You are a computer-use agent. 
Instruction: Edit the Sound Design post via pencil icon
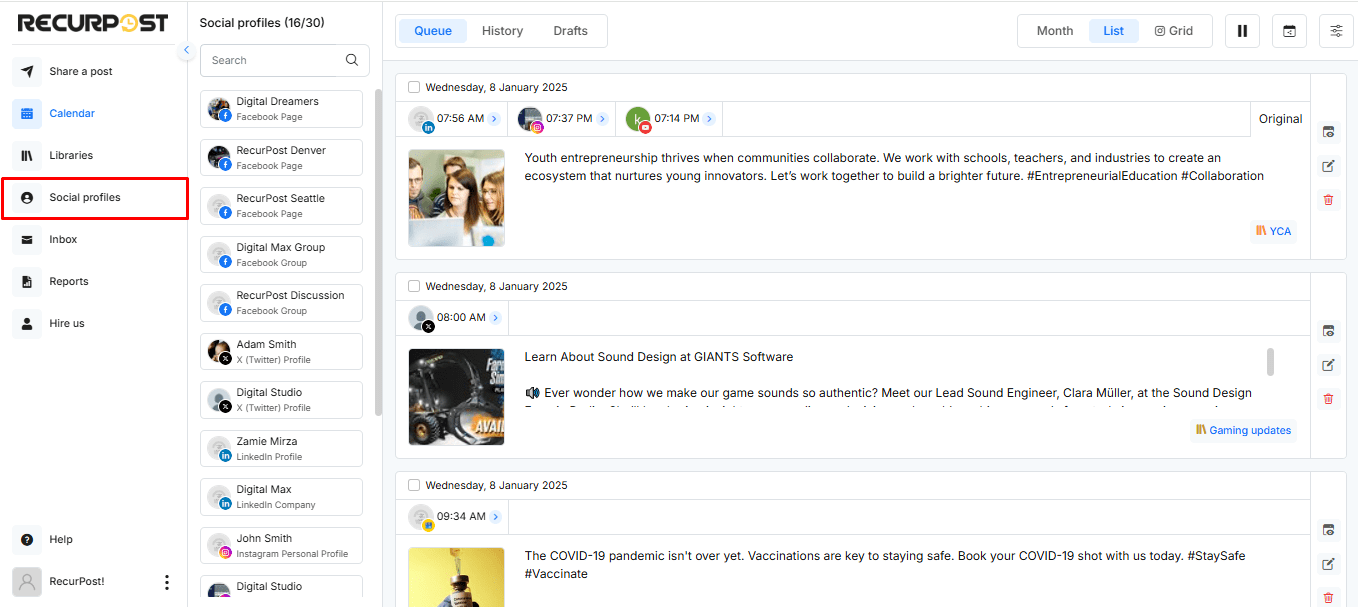coord(1328,364)
